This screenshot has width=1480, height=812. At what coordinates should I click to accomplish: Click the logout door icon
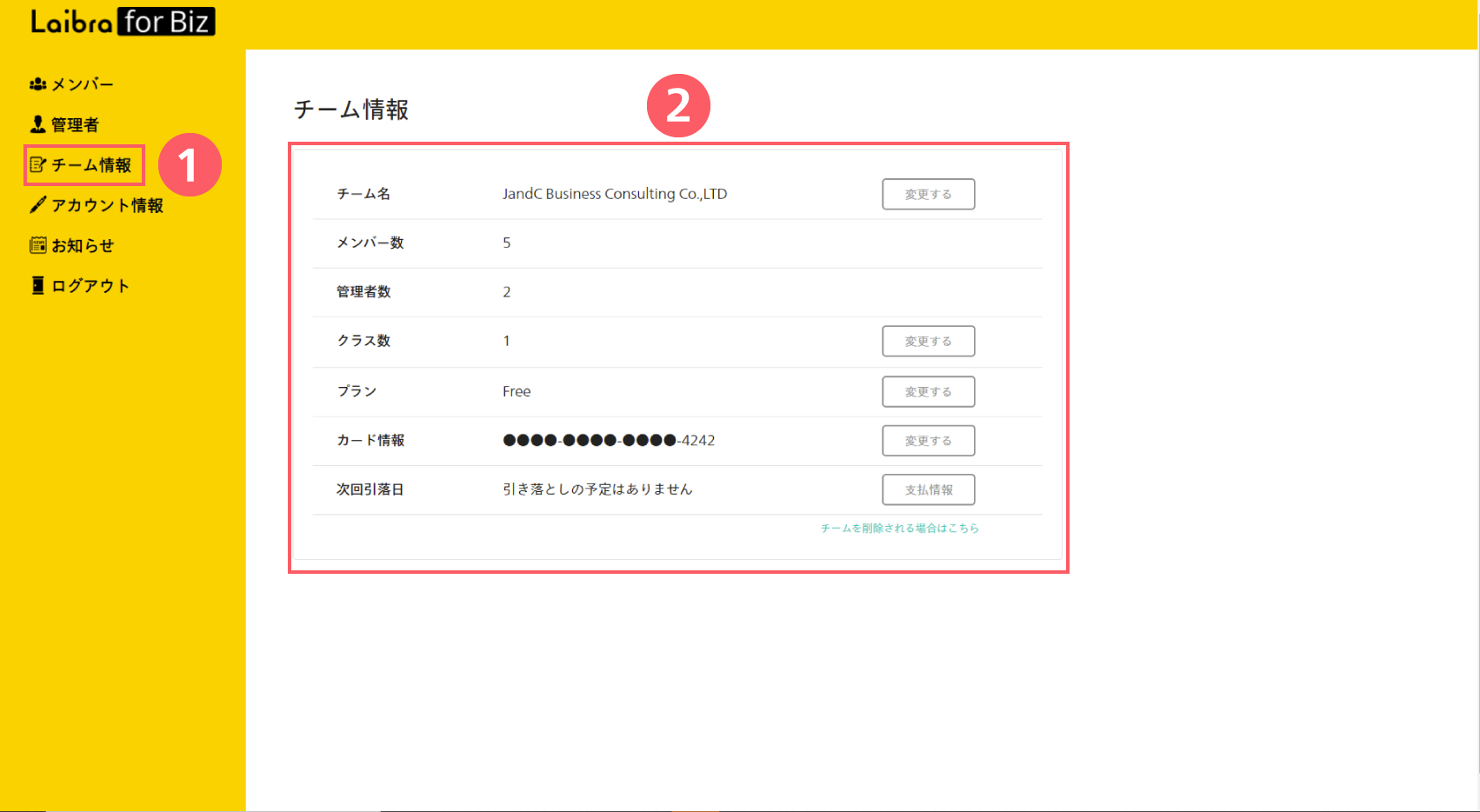[x=37, y=286]
